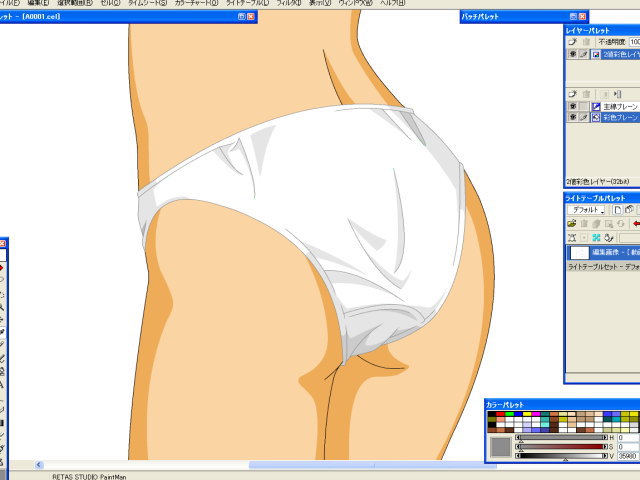Select the 主線プレーン plane row
This screenshot has height=480, width=640.
(x=618, y=106)
